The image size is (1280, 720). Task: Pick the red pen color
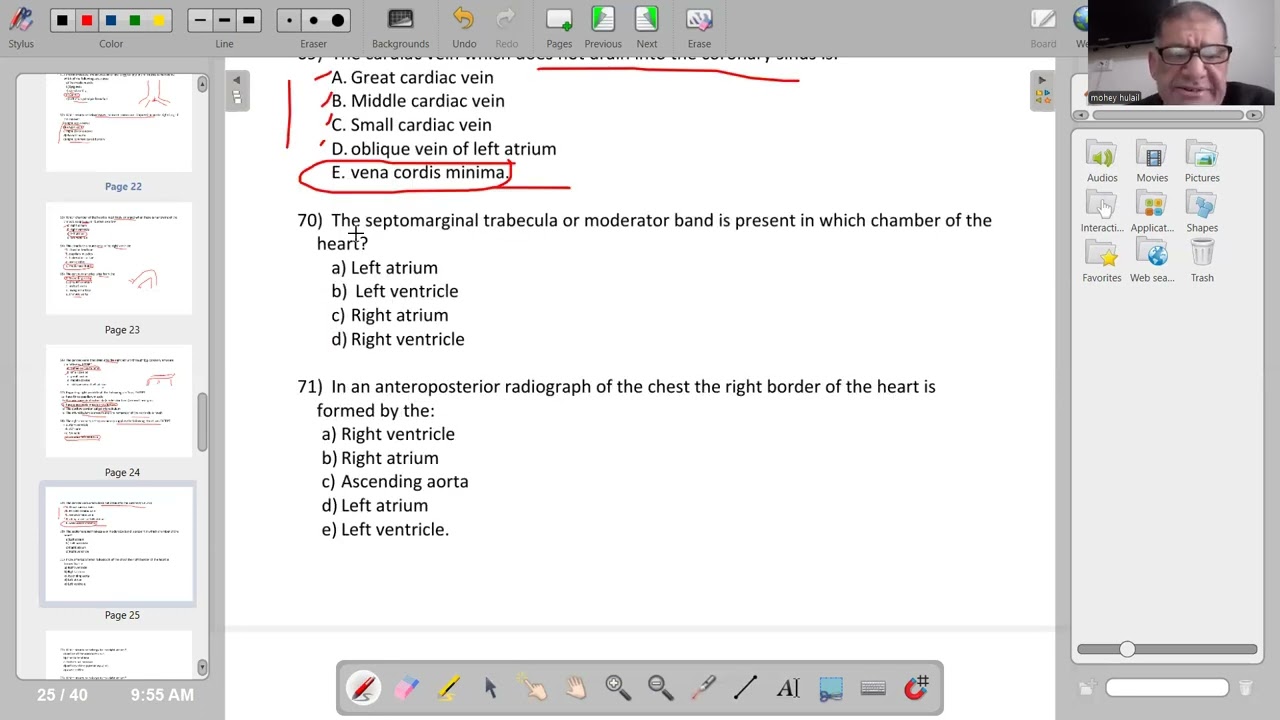[x=87, y=20]
